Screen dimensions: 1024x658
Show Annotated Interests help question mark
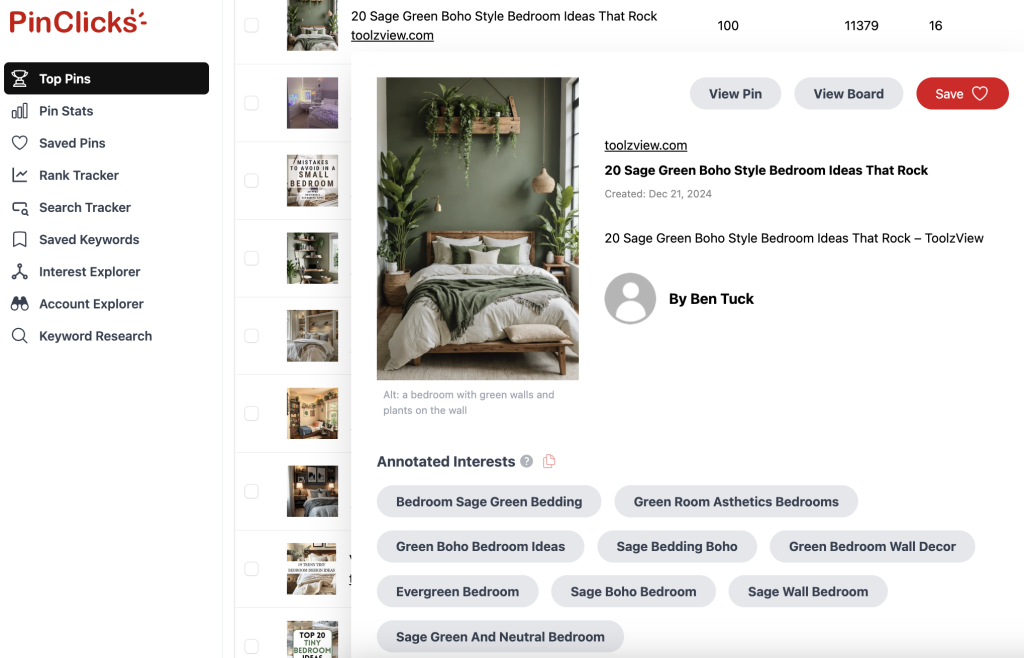(526, 462)
